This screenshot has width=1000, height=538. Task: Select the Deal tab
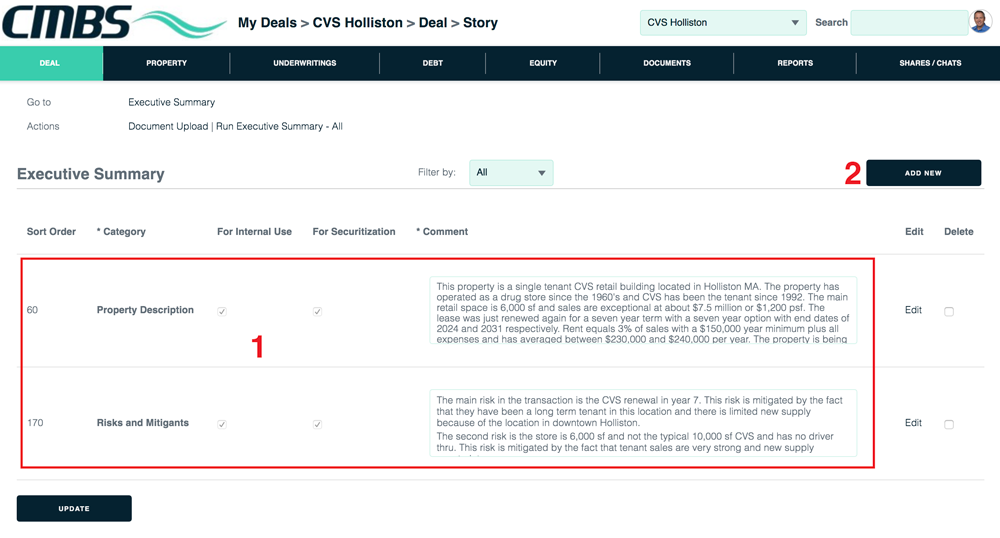[x=50, y=63]
